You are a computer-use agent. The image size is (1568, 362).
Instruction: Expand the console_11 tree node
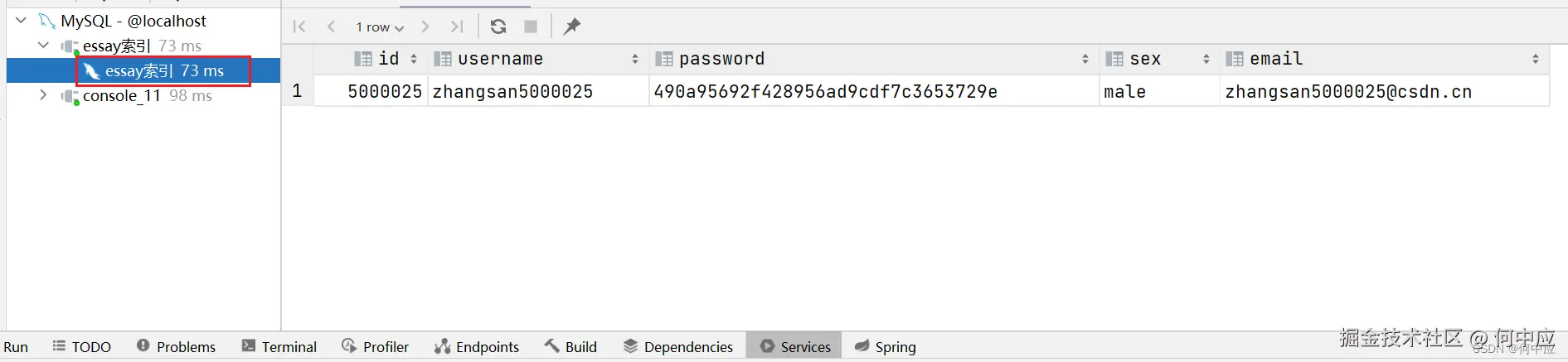[x=43, y=95]
